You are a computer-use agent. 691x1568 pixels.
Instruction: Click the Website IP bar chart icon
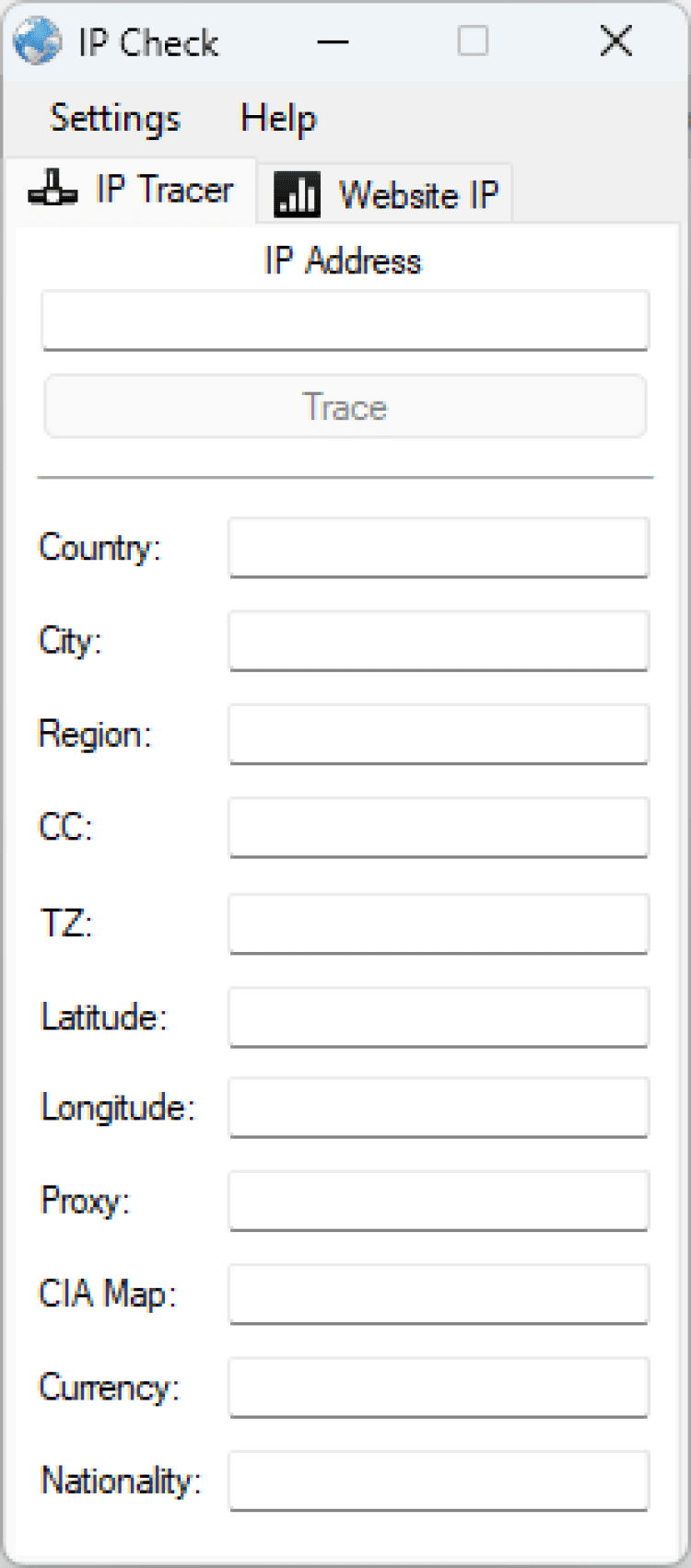297,194
